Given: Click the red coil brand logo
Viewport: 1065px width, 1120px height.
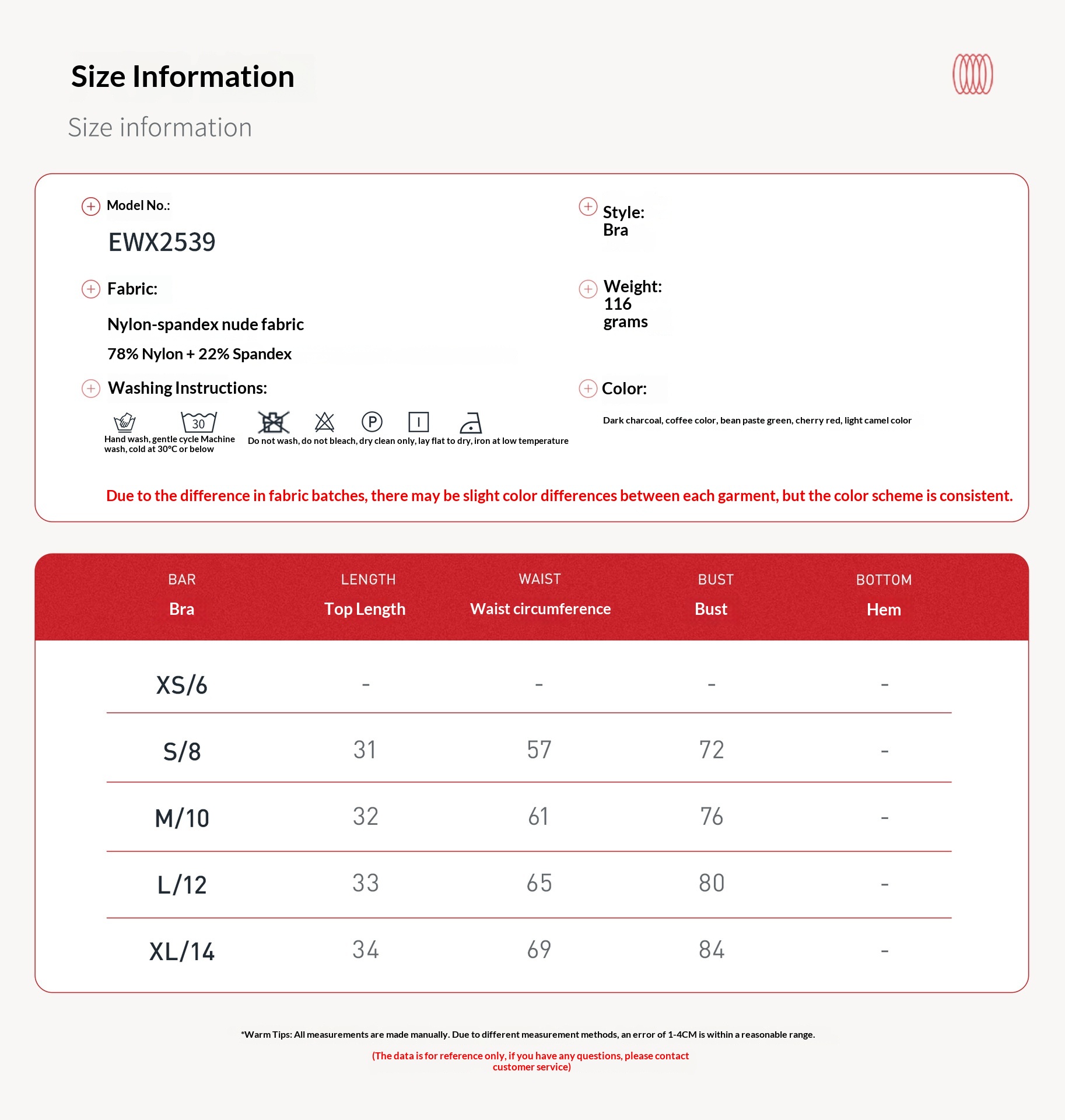Looking at the screenshot, I should (x=972, y=74).
